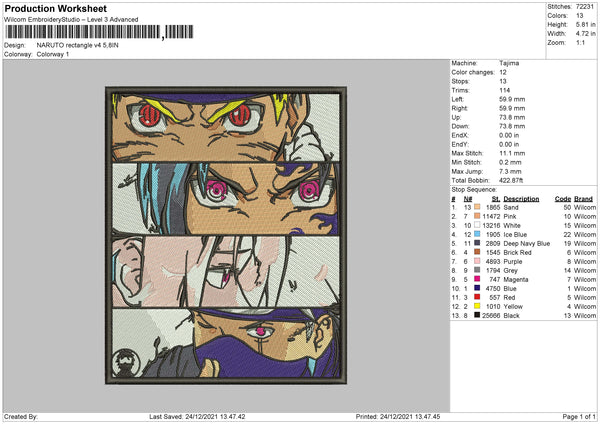Click the Left value 59.9 mm

point(512,99)
